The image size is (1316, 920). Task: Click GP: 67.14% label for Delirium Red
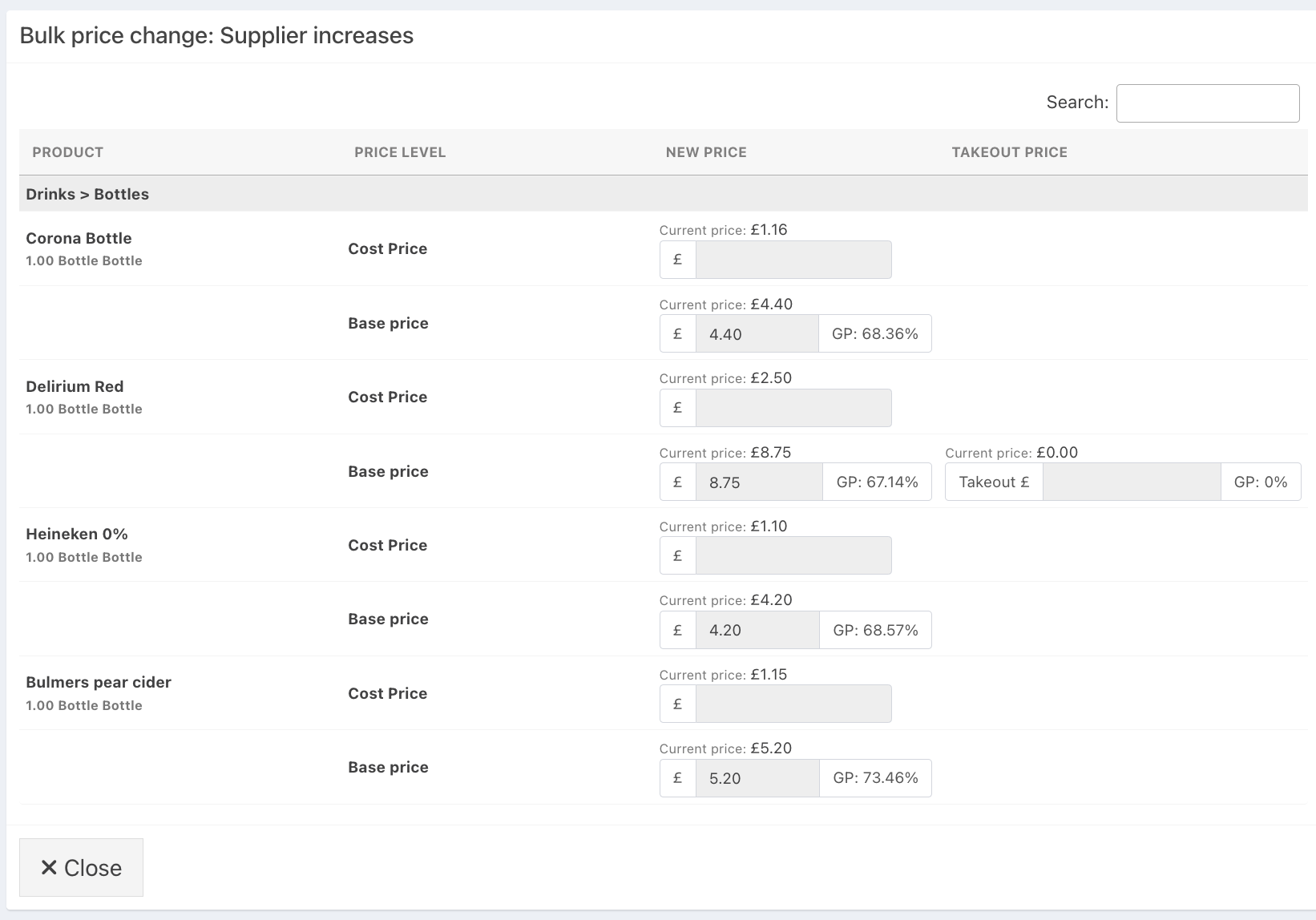click(878, 482)
